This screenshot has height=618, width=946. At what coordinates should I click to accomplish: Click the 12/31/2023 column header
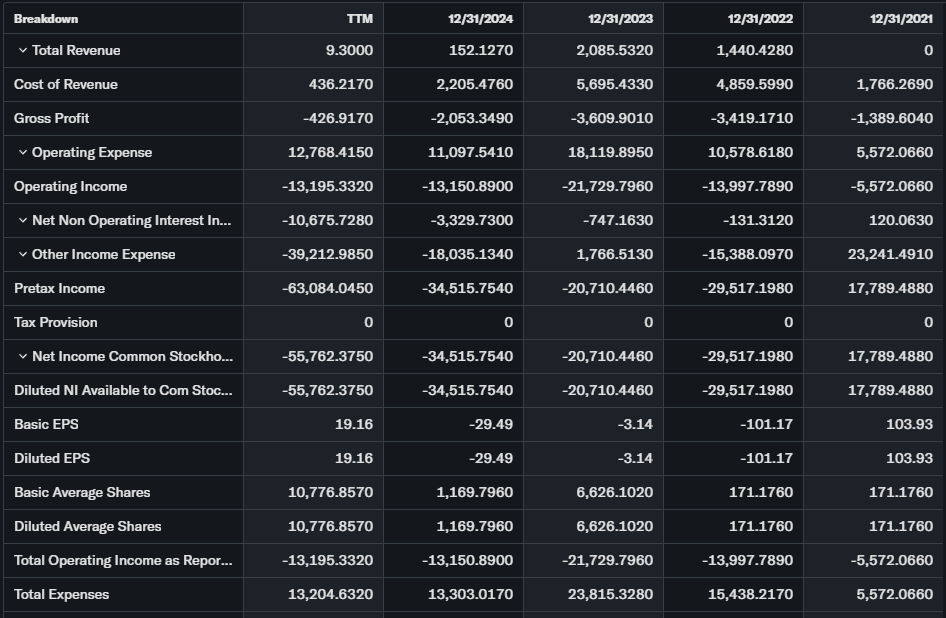[621, 18]
